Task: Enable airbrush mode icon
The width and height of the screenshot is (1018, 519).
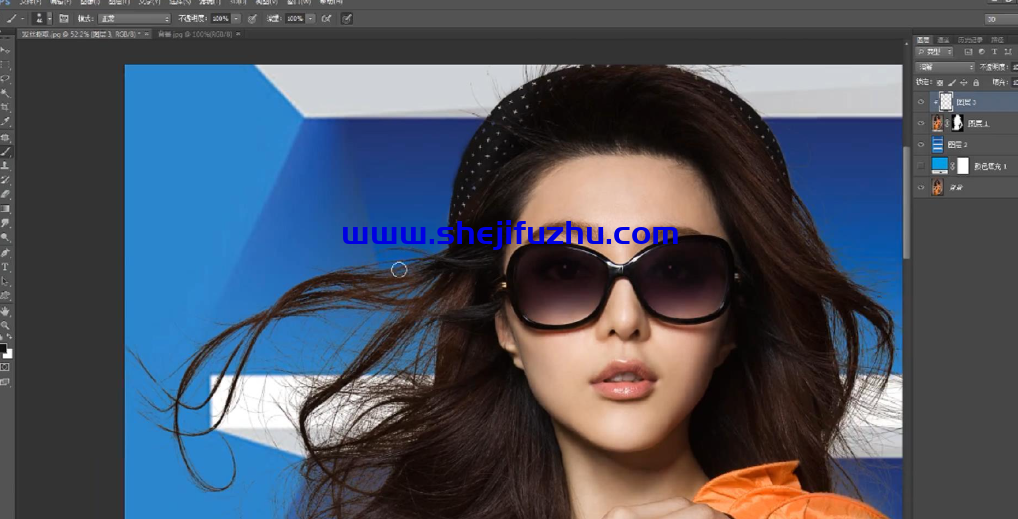Action: click(327, 18)
